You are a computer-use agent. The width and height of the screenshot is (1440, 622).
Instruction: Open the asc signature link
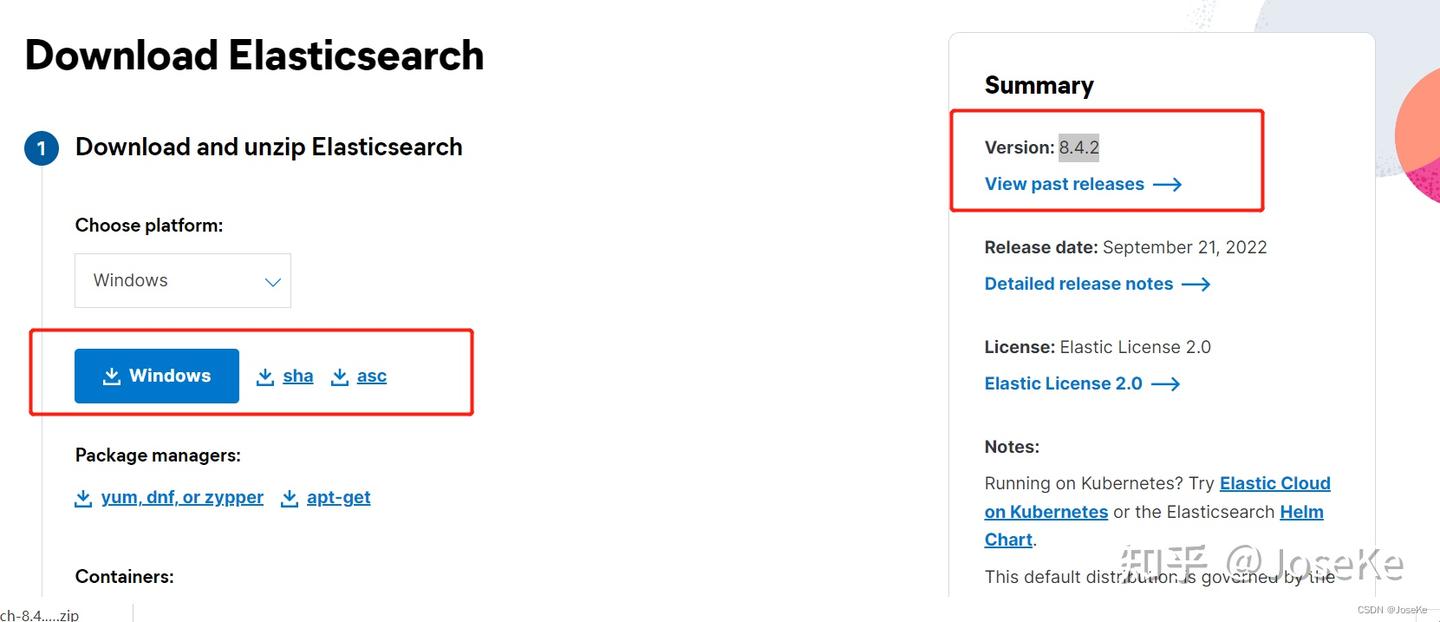pos(371,375)
